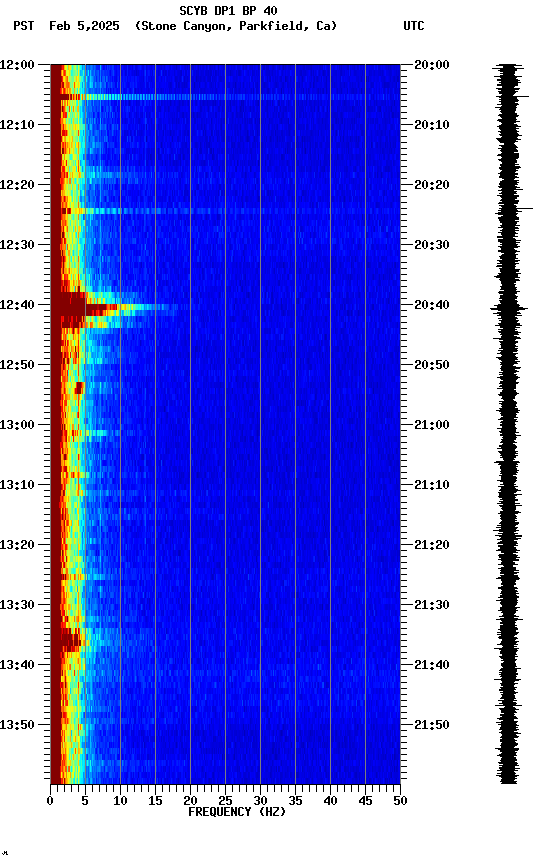
Task: Click the title text "SCYB DP1 BP 40"
Action: (x=228, y=11)
